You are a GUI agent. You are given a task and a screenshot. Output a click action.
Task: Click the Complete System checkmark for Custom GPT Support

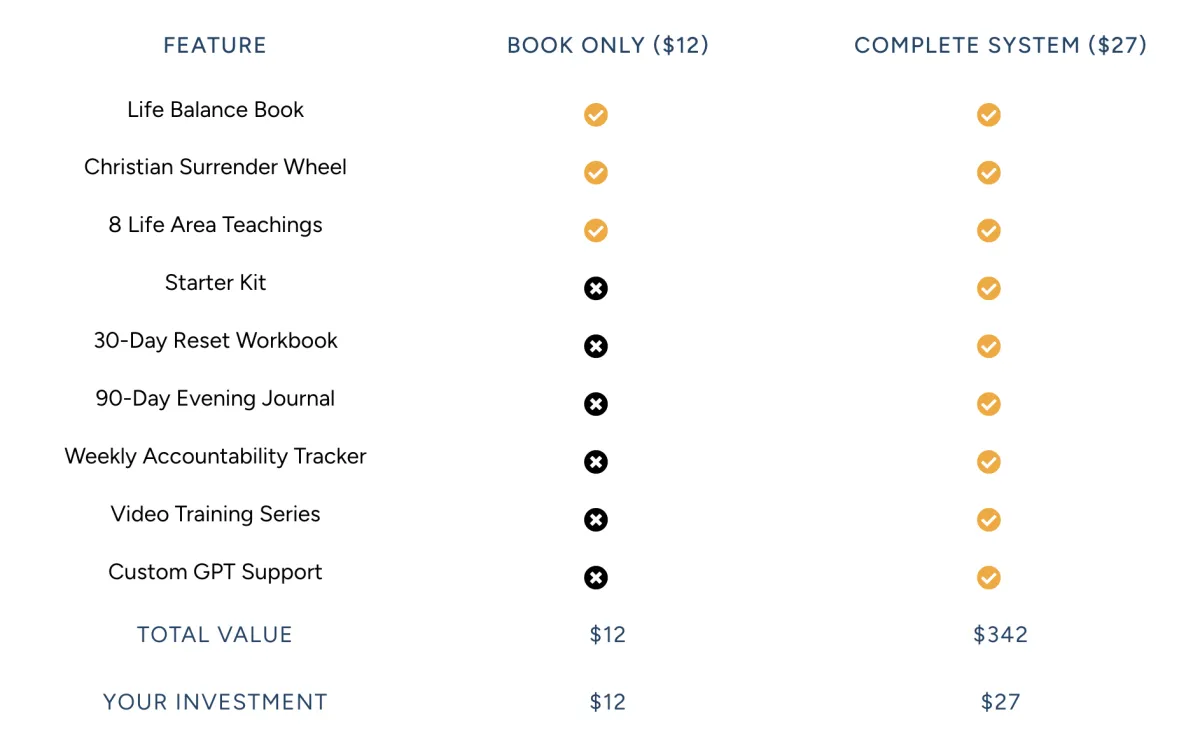(x=988, y=577)
